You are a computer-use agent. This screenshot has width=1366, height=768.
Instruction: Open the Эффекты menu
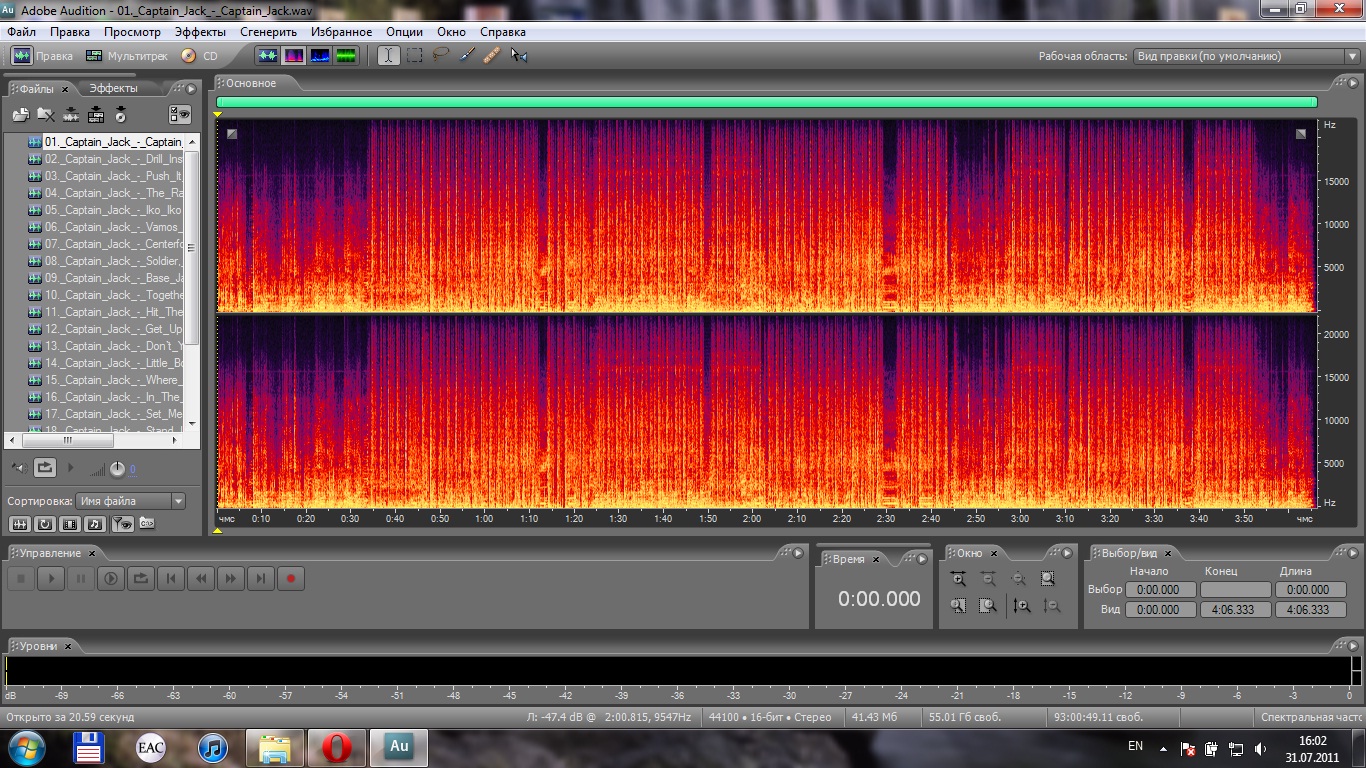[x=200, y=32]
